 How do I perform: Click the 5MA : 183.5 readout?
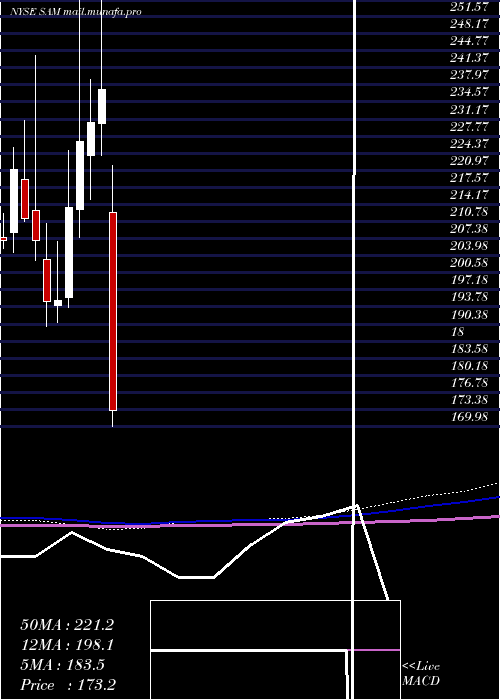(63, 665)
